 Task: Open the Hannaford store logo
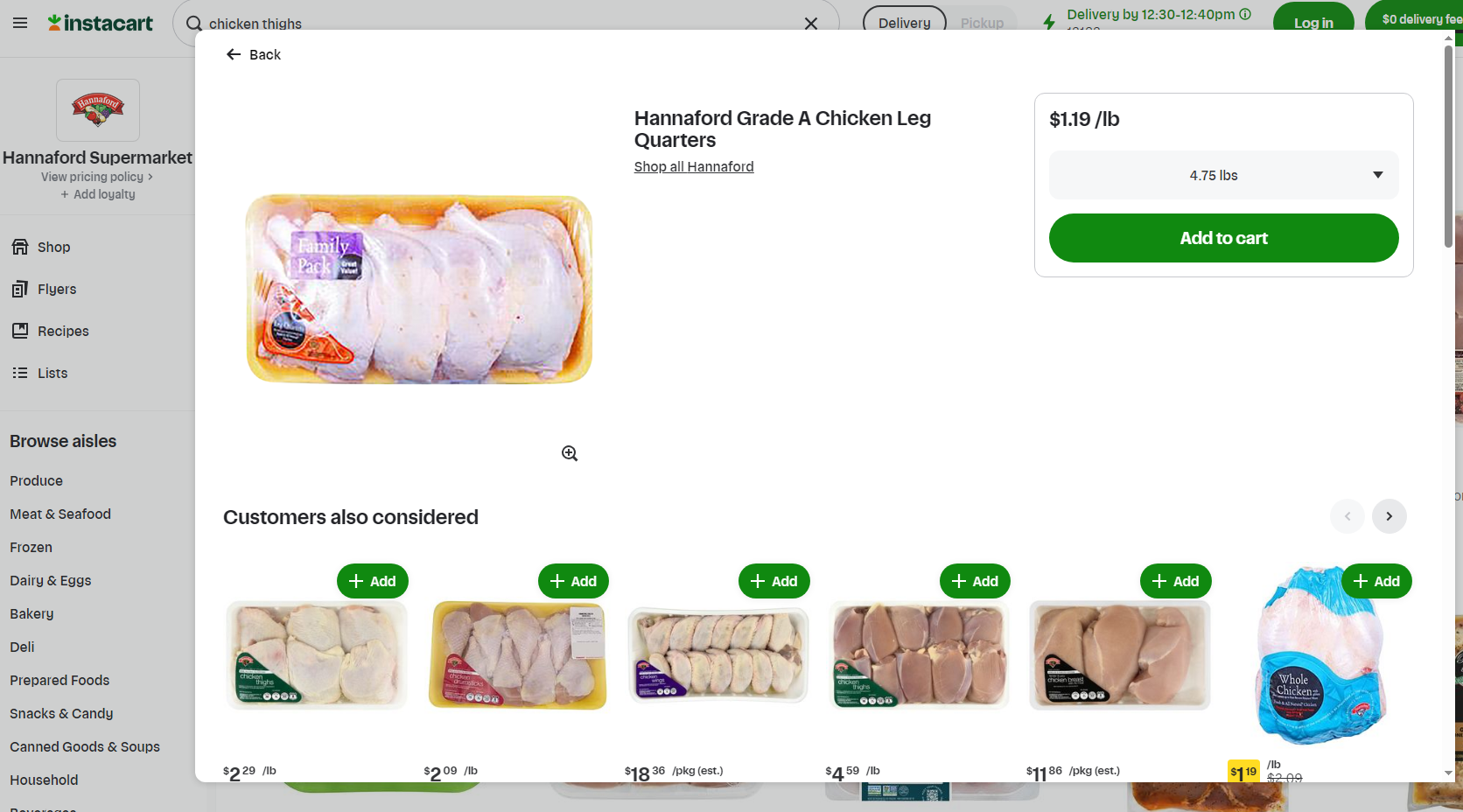point(98,110)
